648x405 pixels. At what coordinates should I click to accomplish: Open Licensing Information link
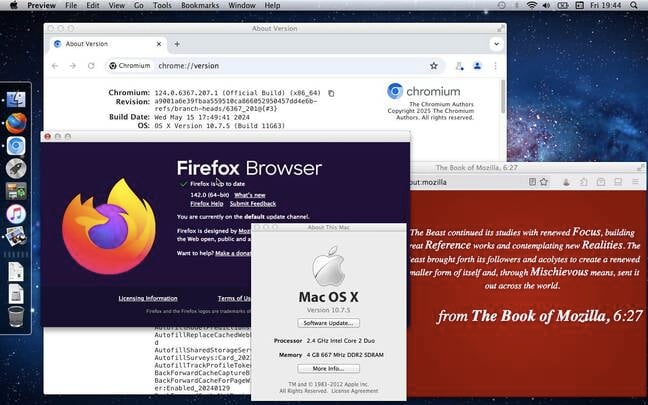[x=148, y=298]
